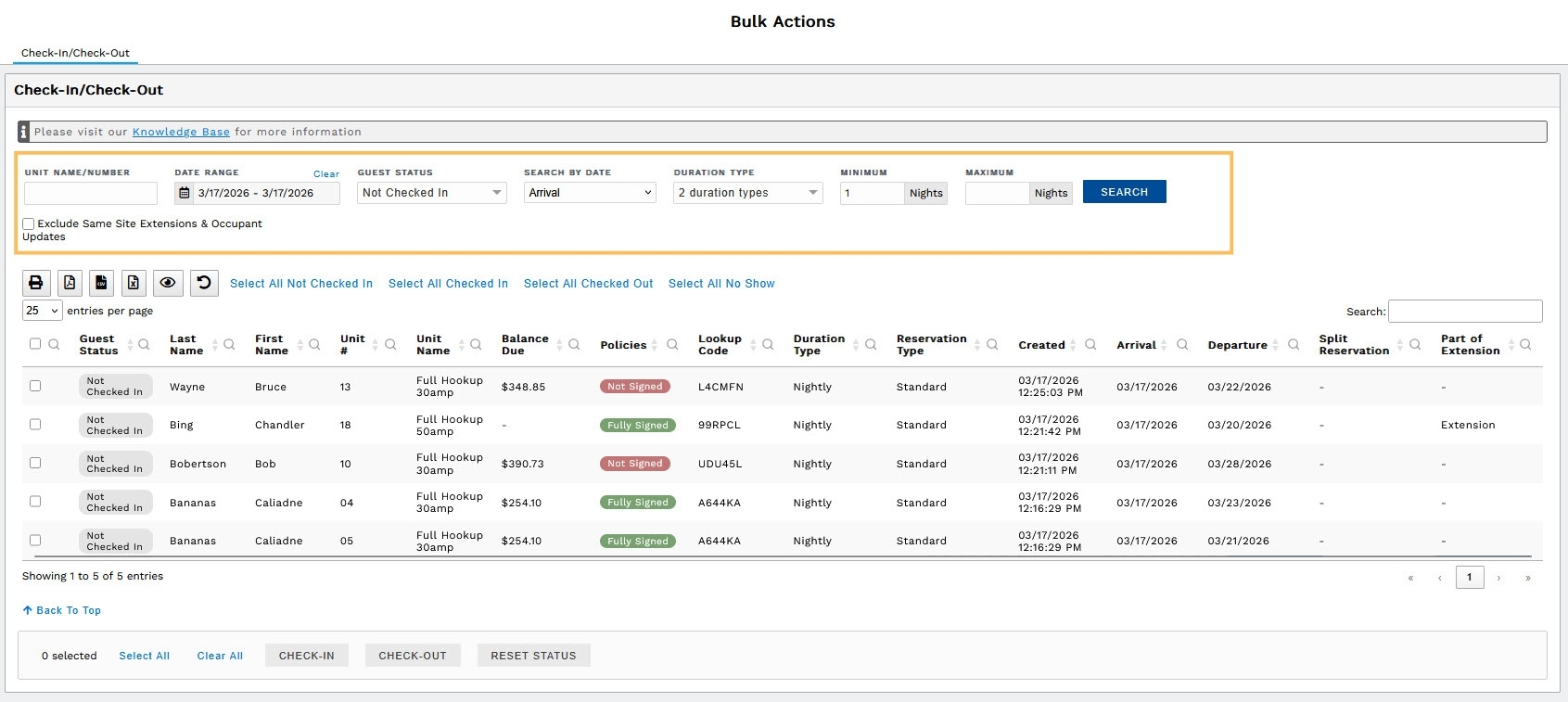Click the print icon button
This screenshot has width=1568, height=702.
click(35, 283)
